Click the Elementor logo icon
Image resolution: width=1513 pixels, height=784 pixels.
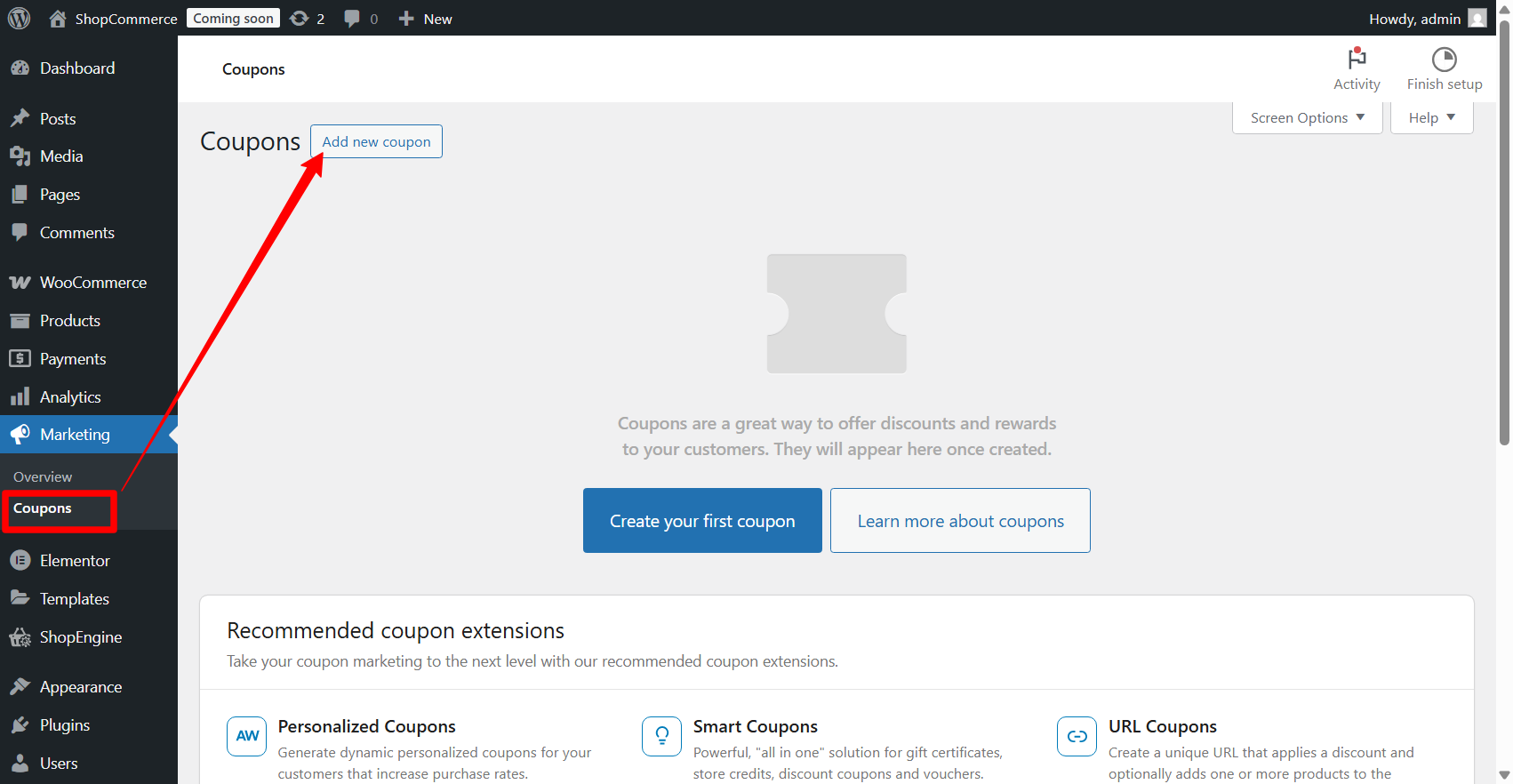coord(20,560)
